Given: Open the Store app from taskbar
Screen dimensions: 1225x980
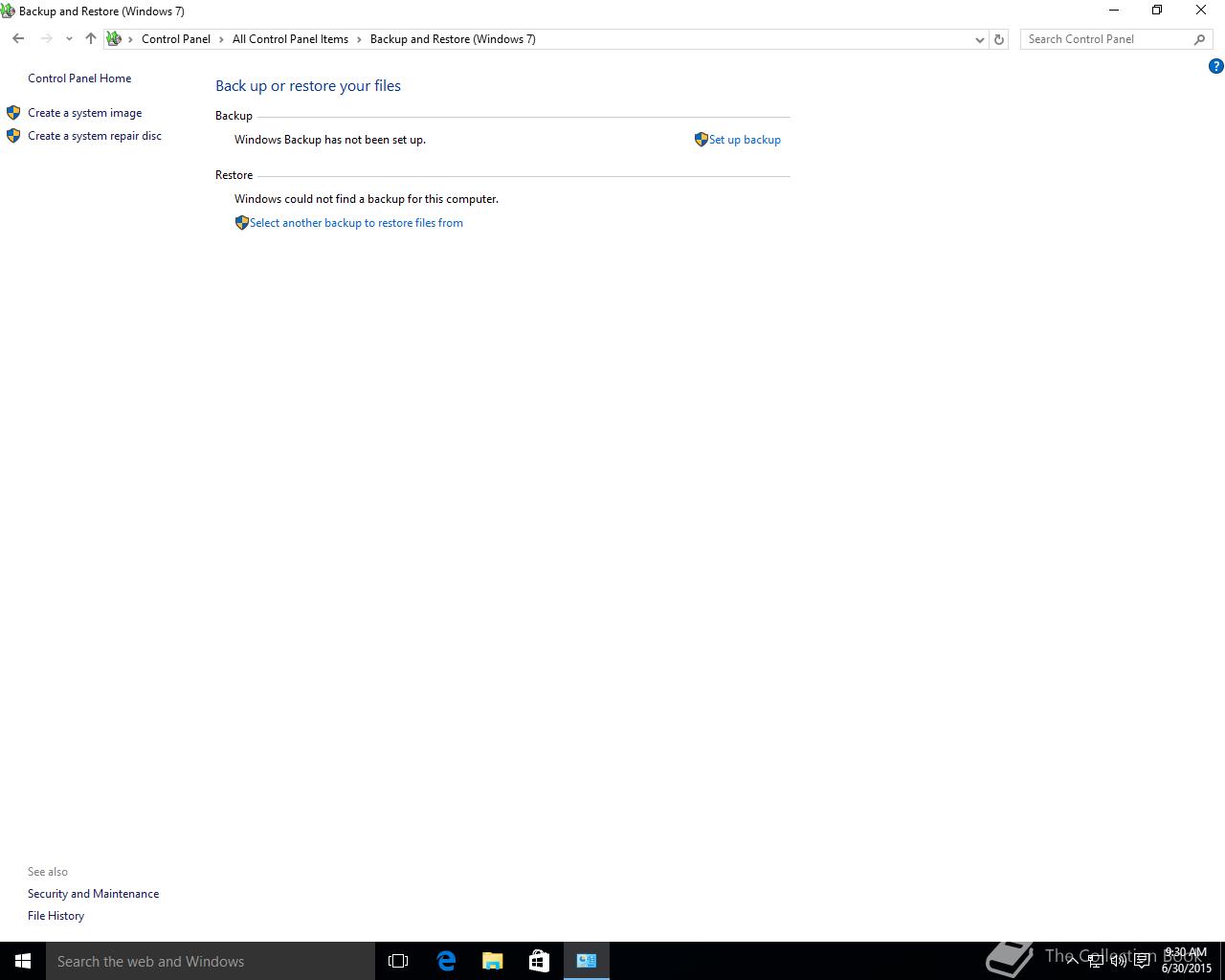Looking at the screenshot, I should pos(539,961).
